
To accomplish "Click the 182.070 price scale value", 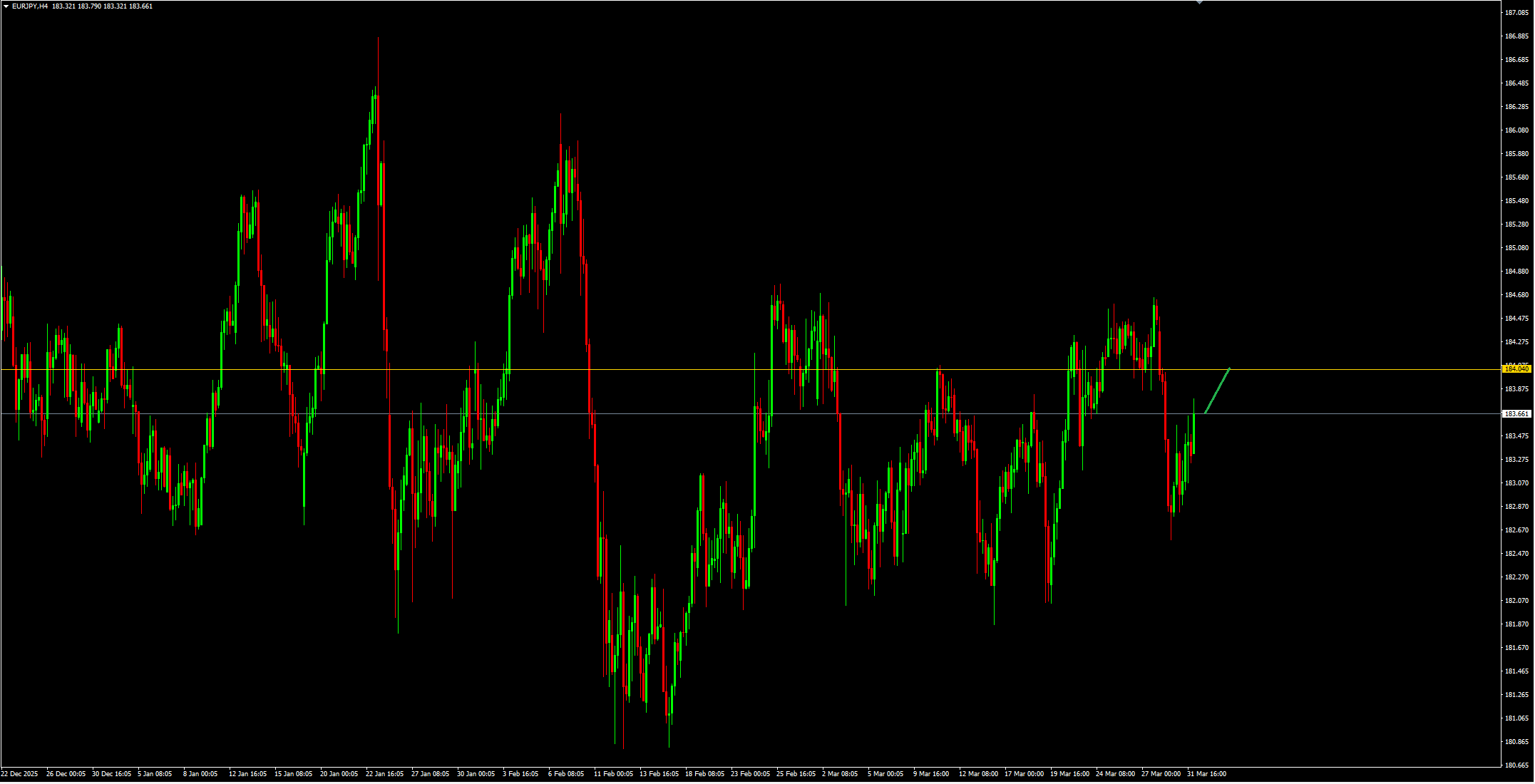I will click(x=1517, y=601).
